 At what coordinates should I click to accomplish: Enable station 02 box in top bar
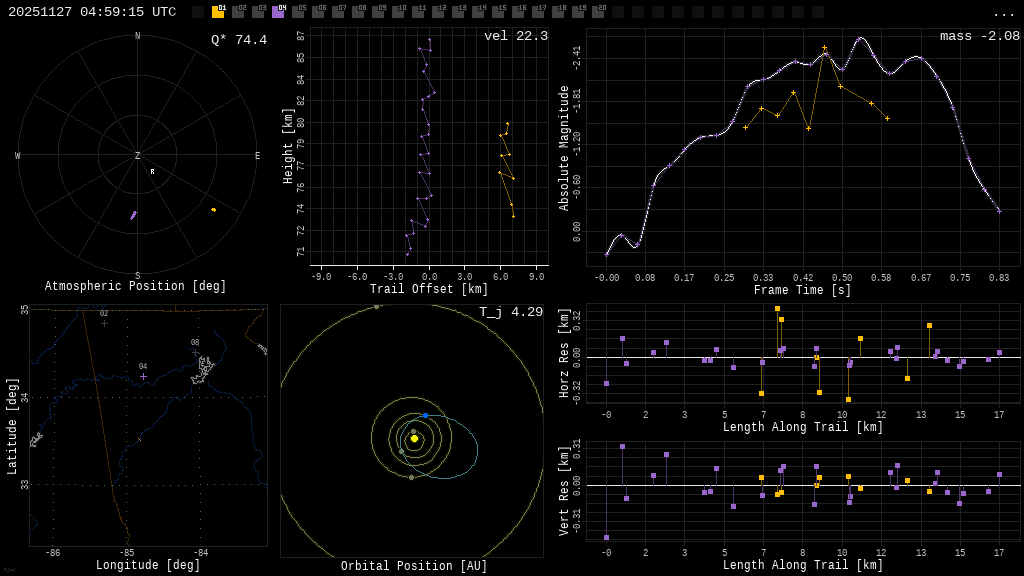click(x=238, y=12)
